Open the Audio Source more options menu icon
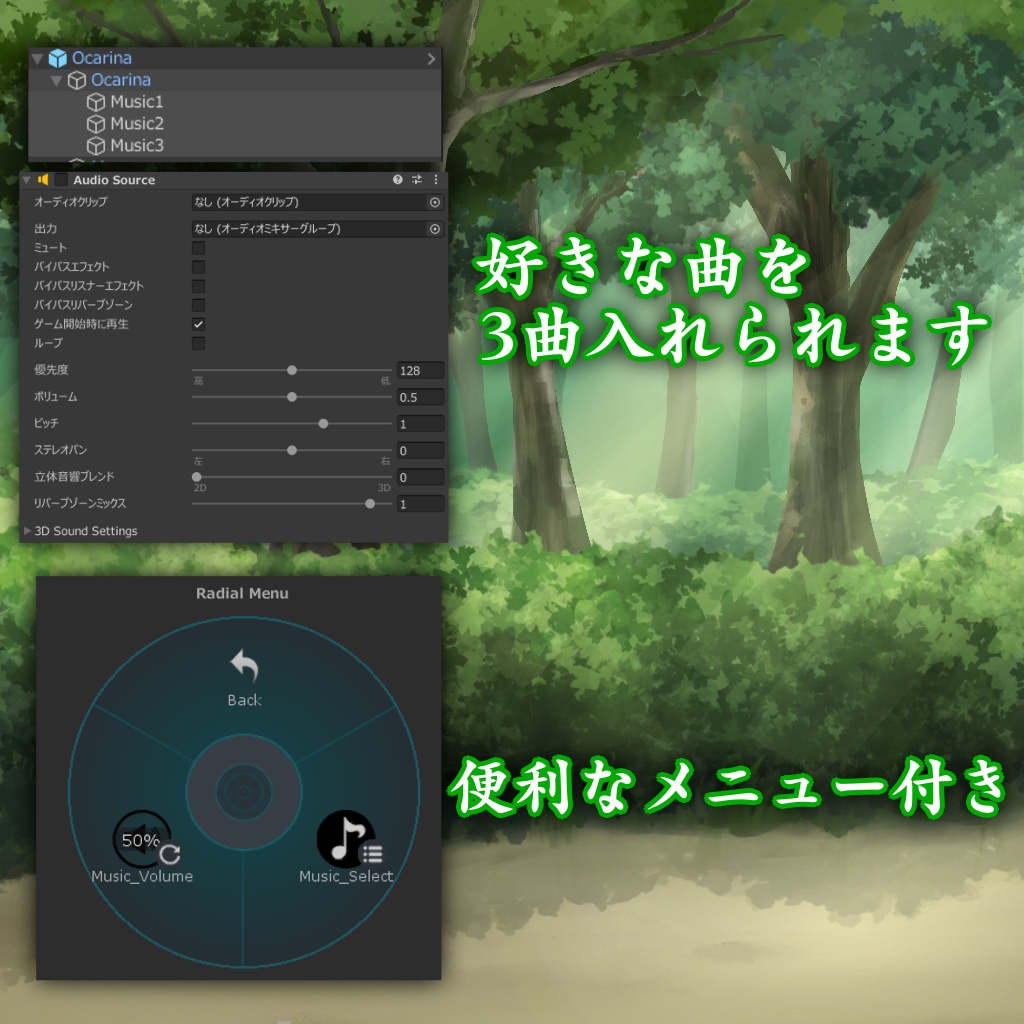 pos(435,180)
